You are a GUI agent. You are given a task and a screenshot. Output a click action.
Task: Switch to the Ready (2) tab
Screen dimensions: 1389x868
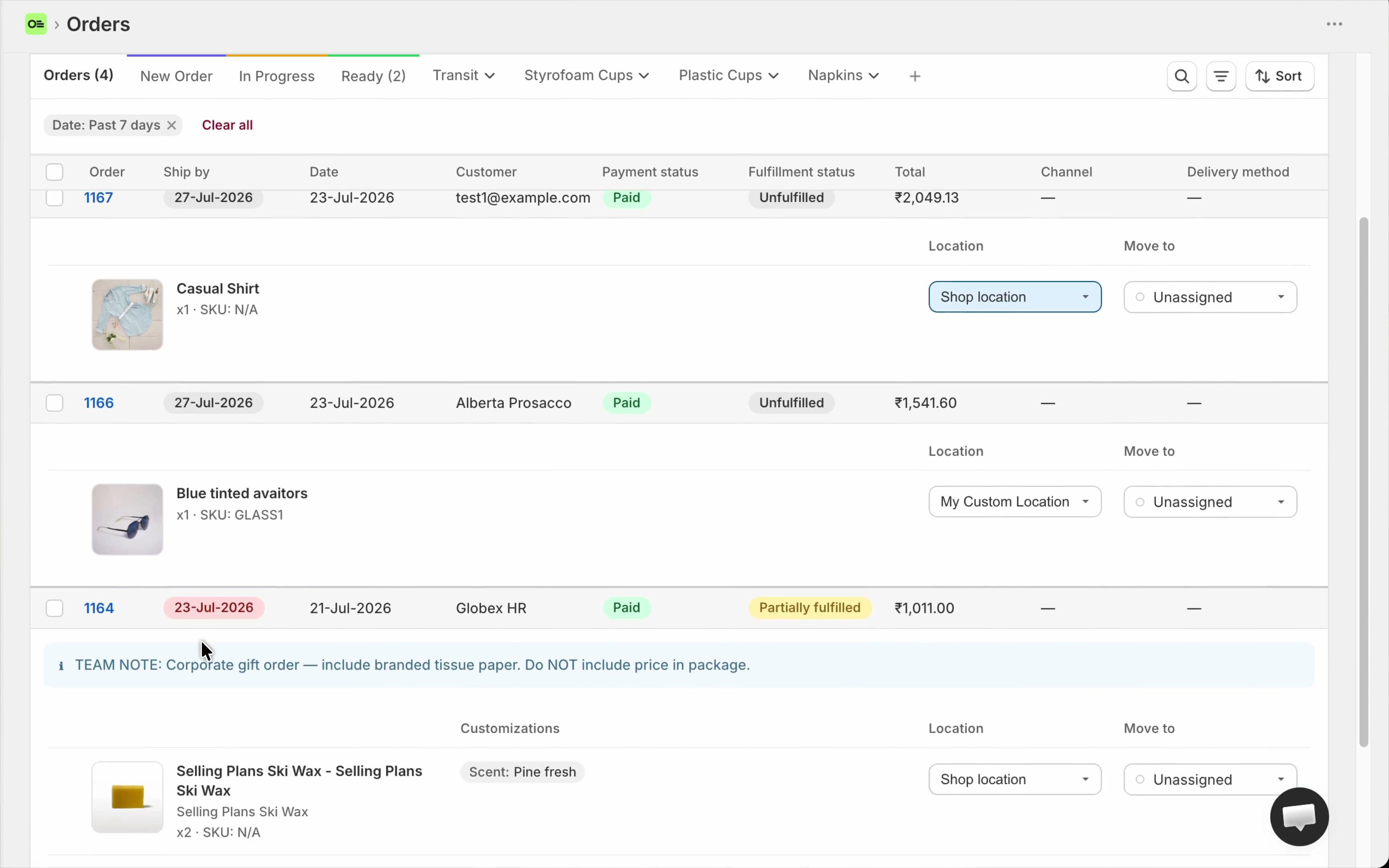374,76
